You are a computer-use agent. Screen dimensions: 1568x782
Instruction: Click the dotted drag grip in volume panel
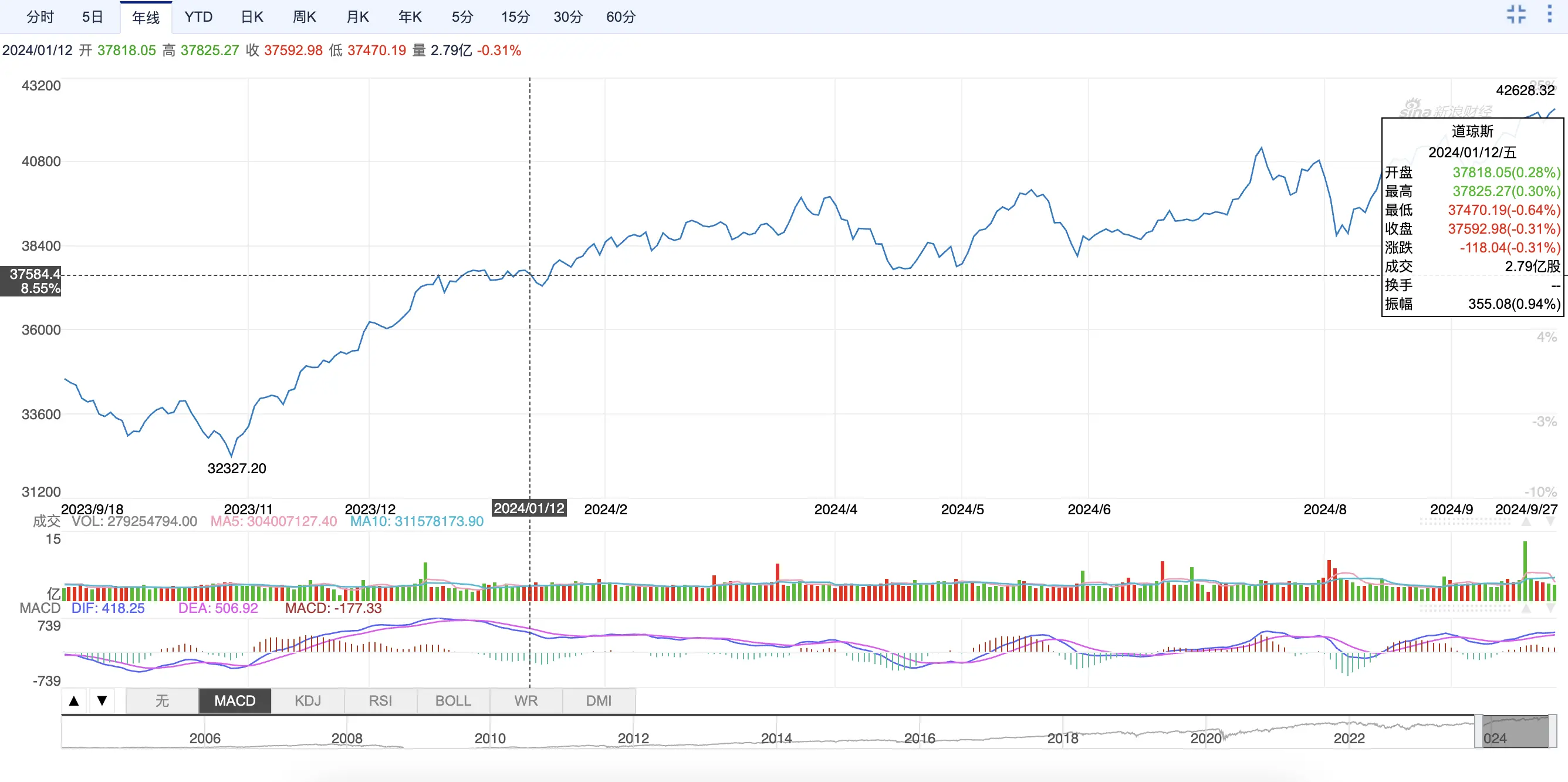point(1465,522)
